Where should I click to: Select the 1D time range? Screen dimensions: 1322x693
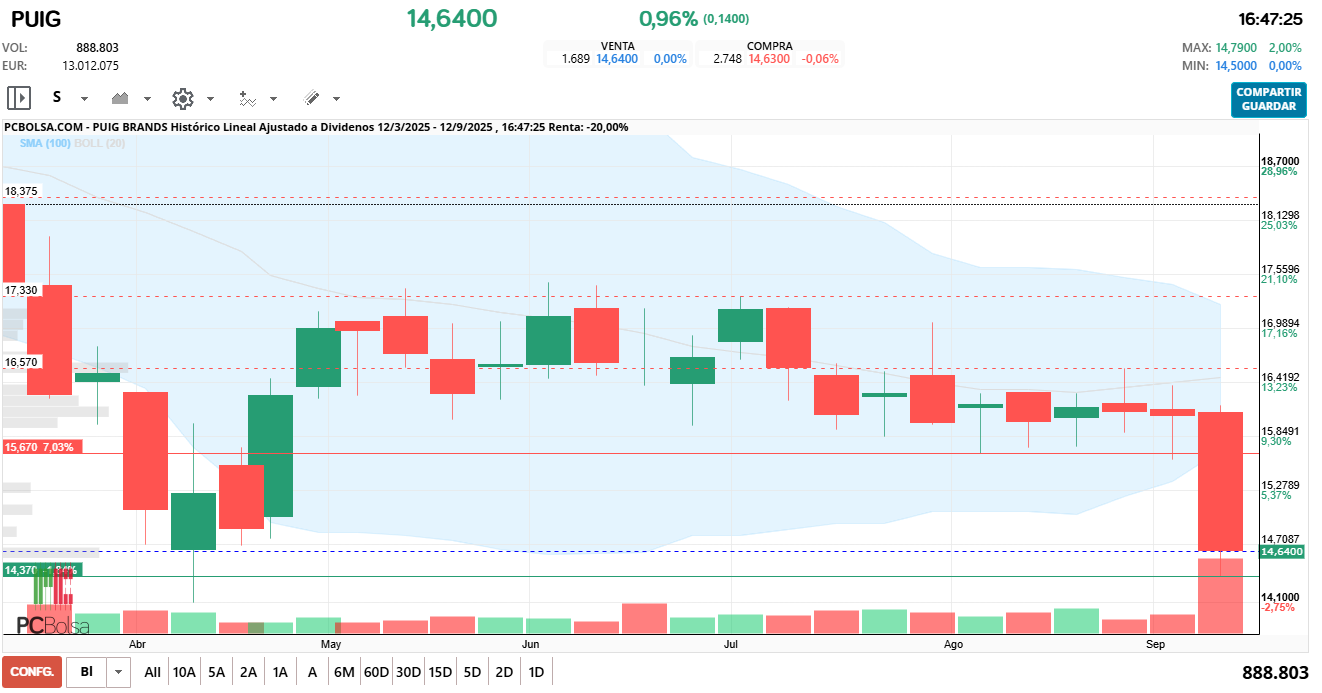(536, 672)
